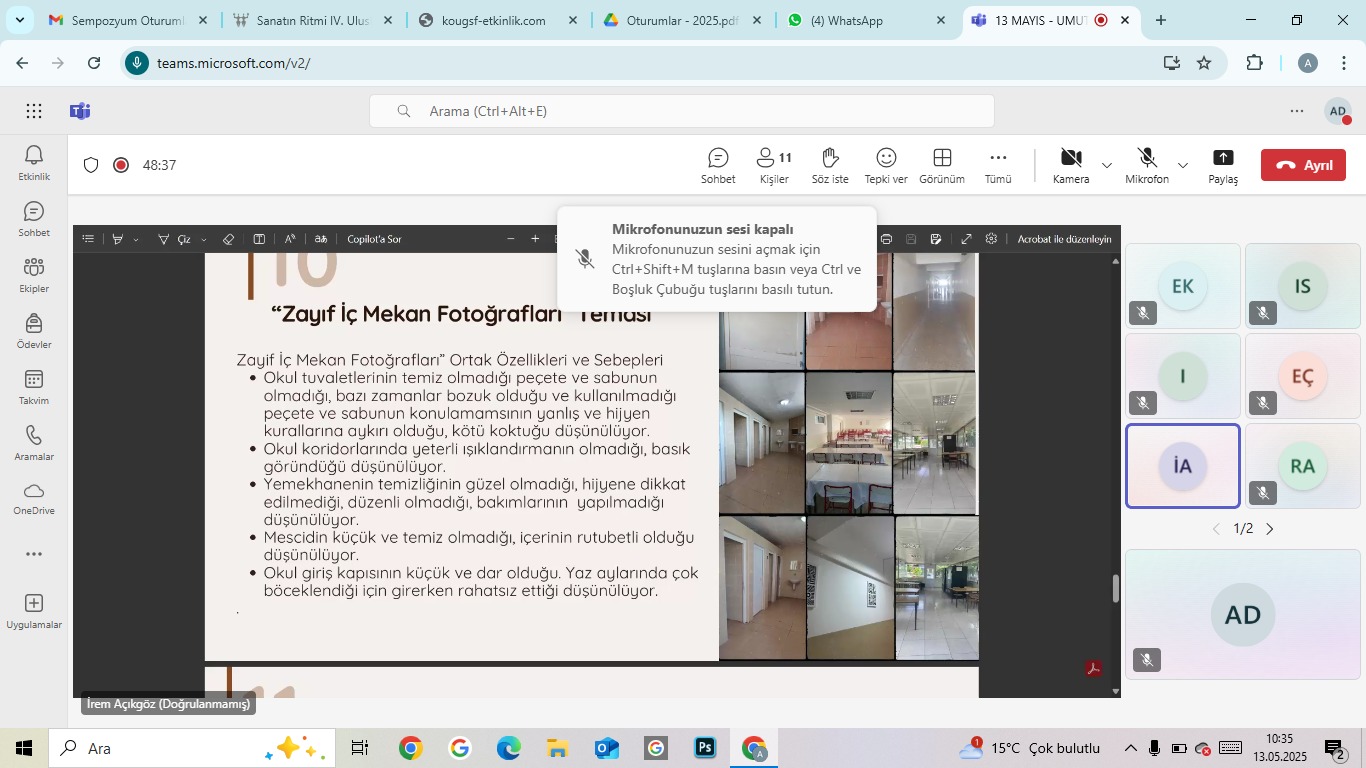Expand the Mikrofon options arrow

tap(1183, 165)
